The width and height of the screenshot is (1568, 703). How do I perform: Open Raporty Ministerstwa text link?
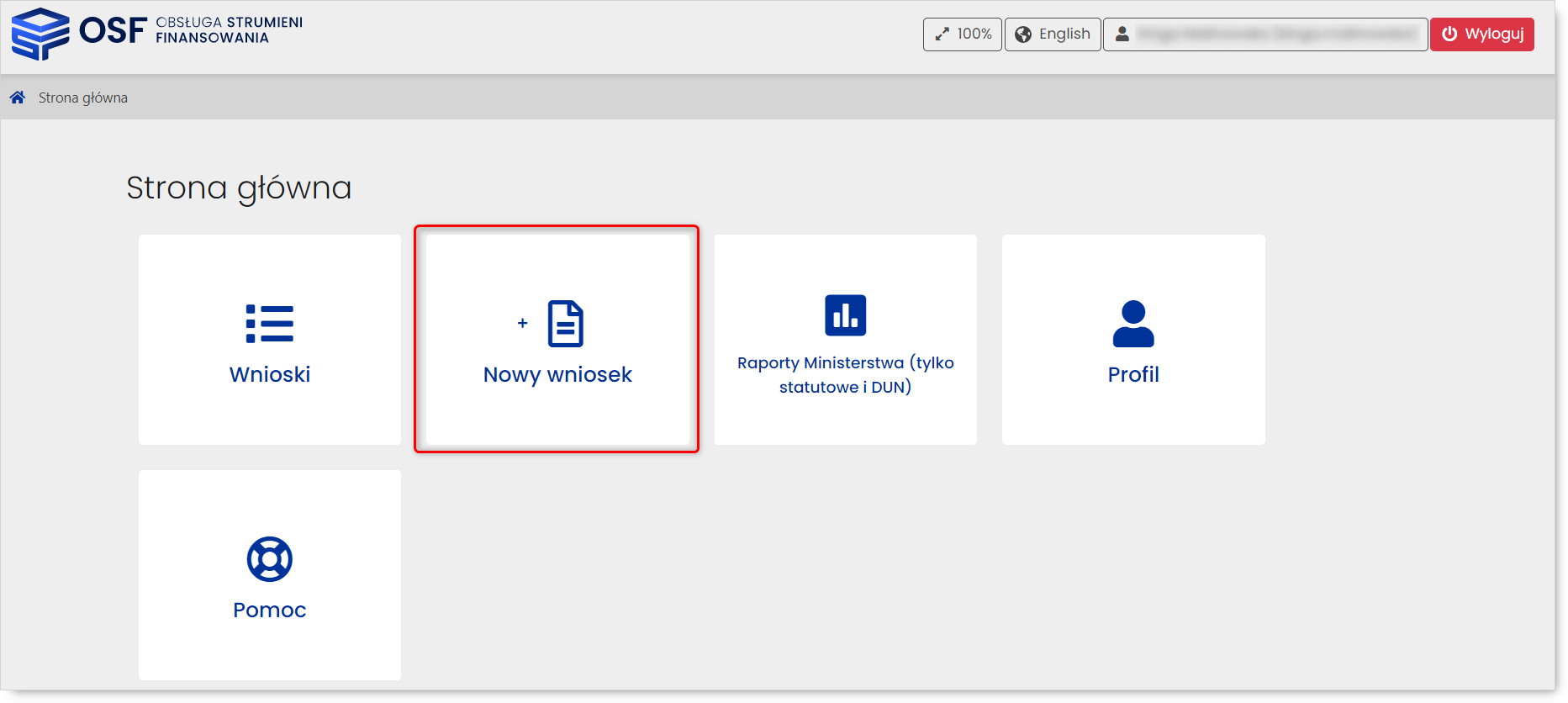[x=845, y=375]
